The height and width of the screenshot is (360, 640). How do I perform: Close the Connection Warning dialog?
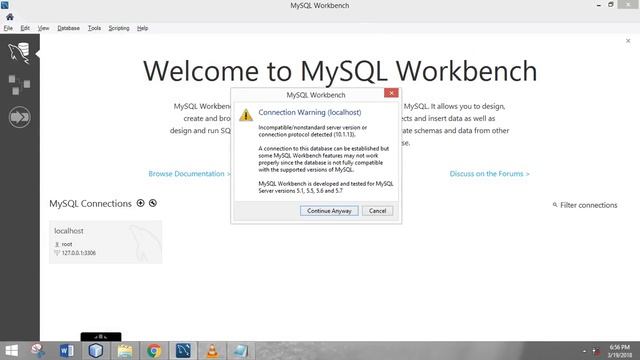(391, 93)
